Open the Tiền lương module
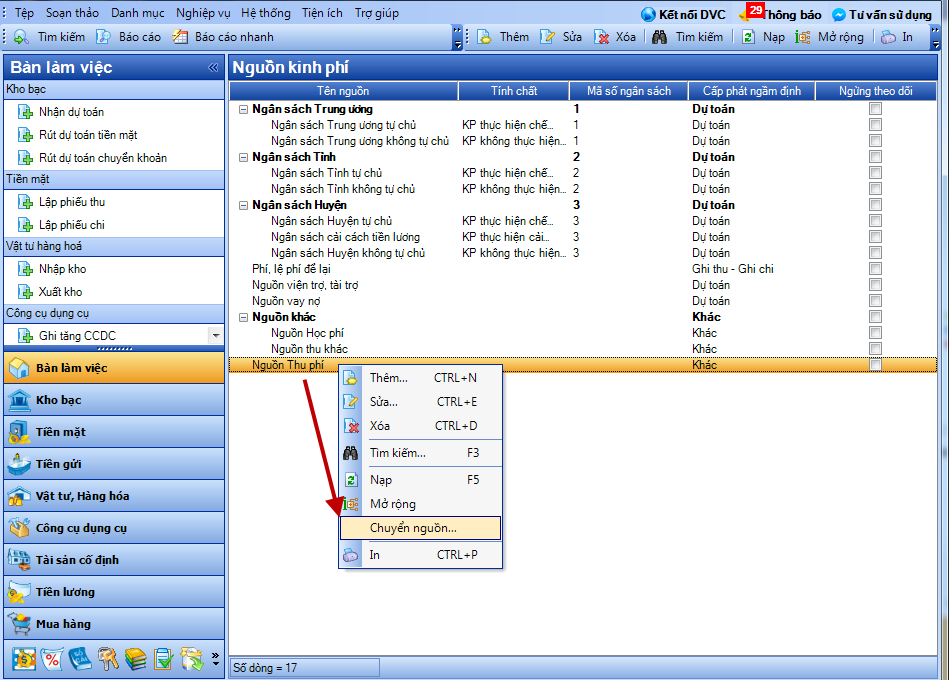 pyautogui.click(x=114, y=592)
